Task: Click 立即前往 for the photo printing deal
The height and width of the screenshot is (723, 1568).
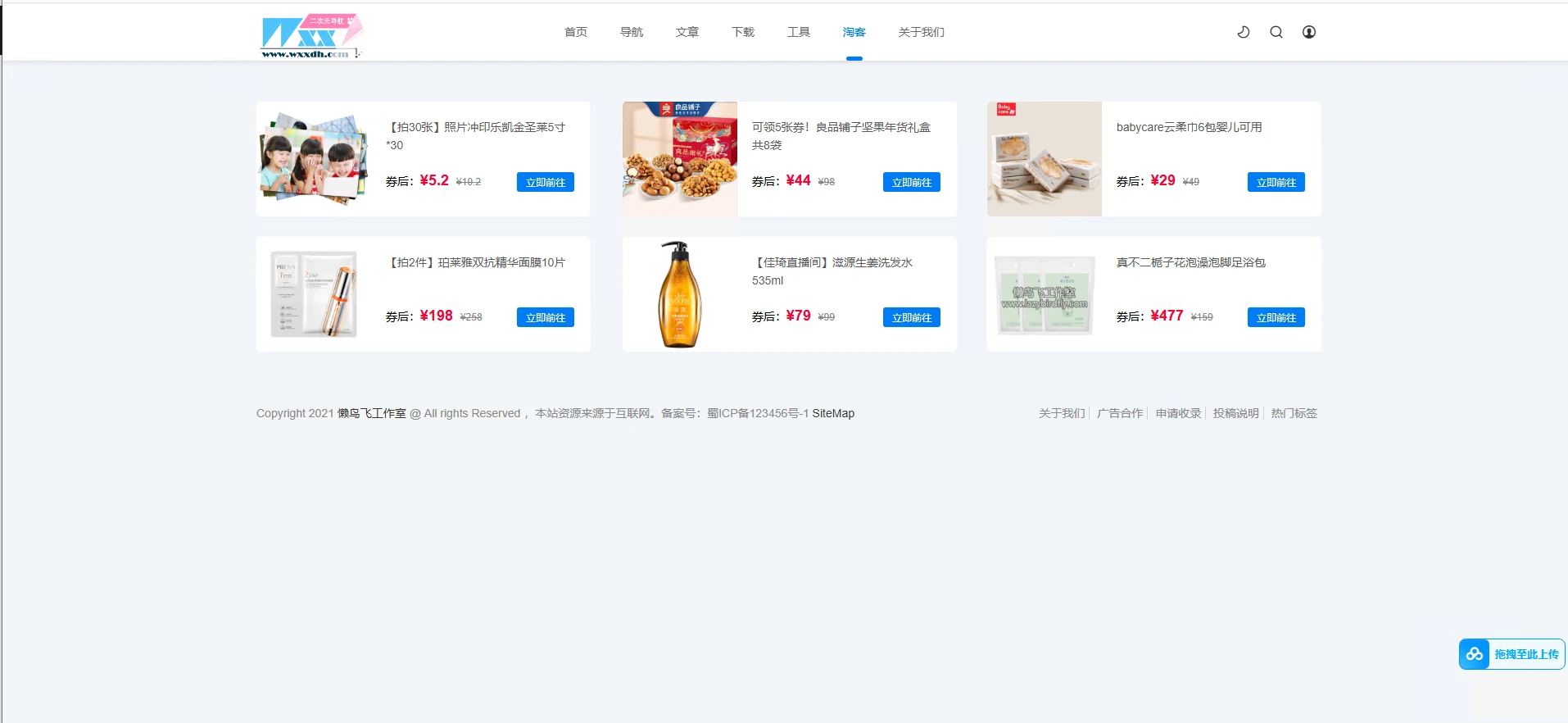Action: [x=546, y=182]
